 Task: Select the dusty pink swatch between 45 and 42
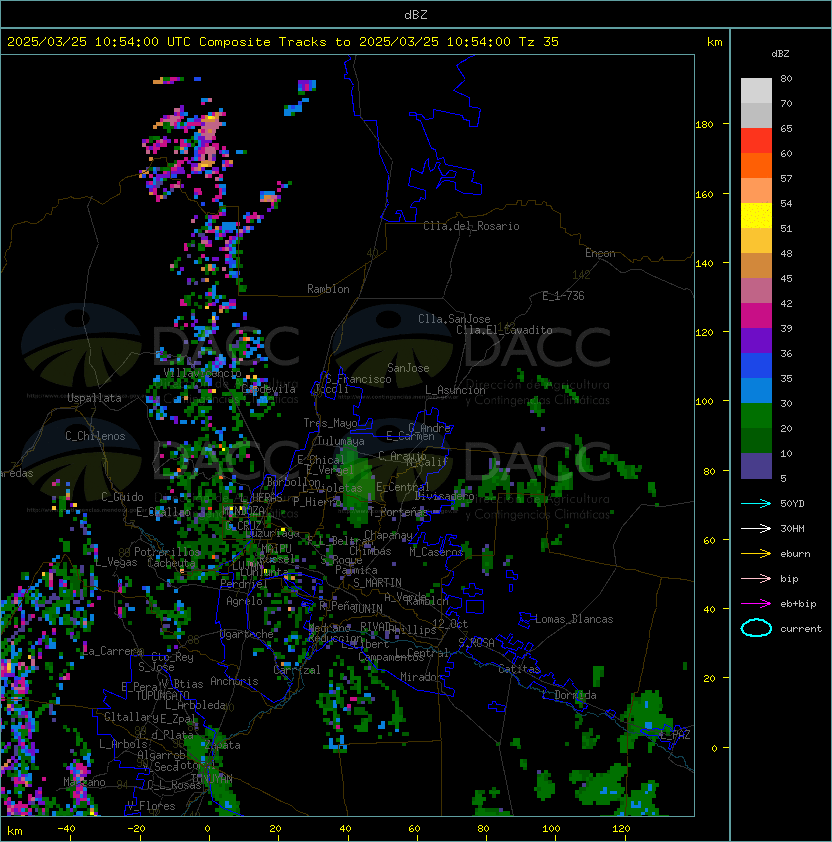[x=756, y=291]
